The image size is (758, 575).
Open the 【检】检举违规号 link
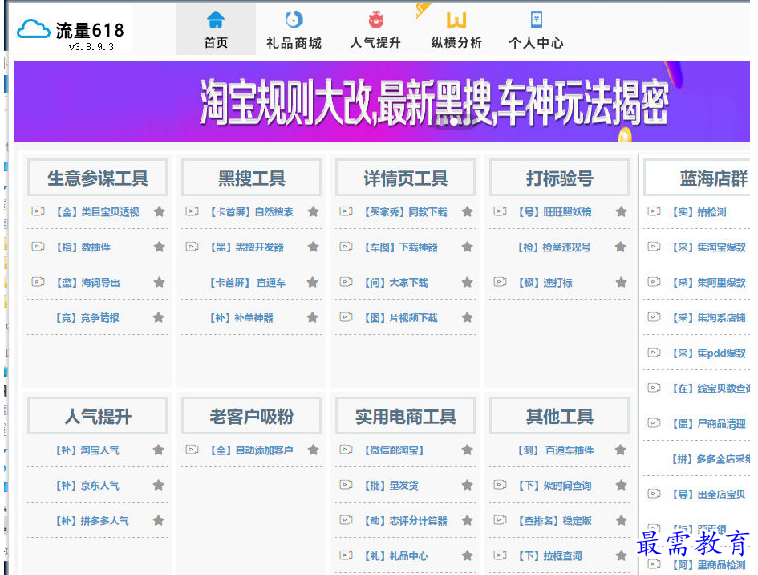tap(554, 247)
